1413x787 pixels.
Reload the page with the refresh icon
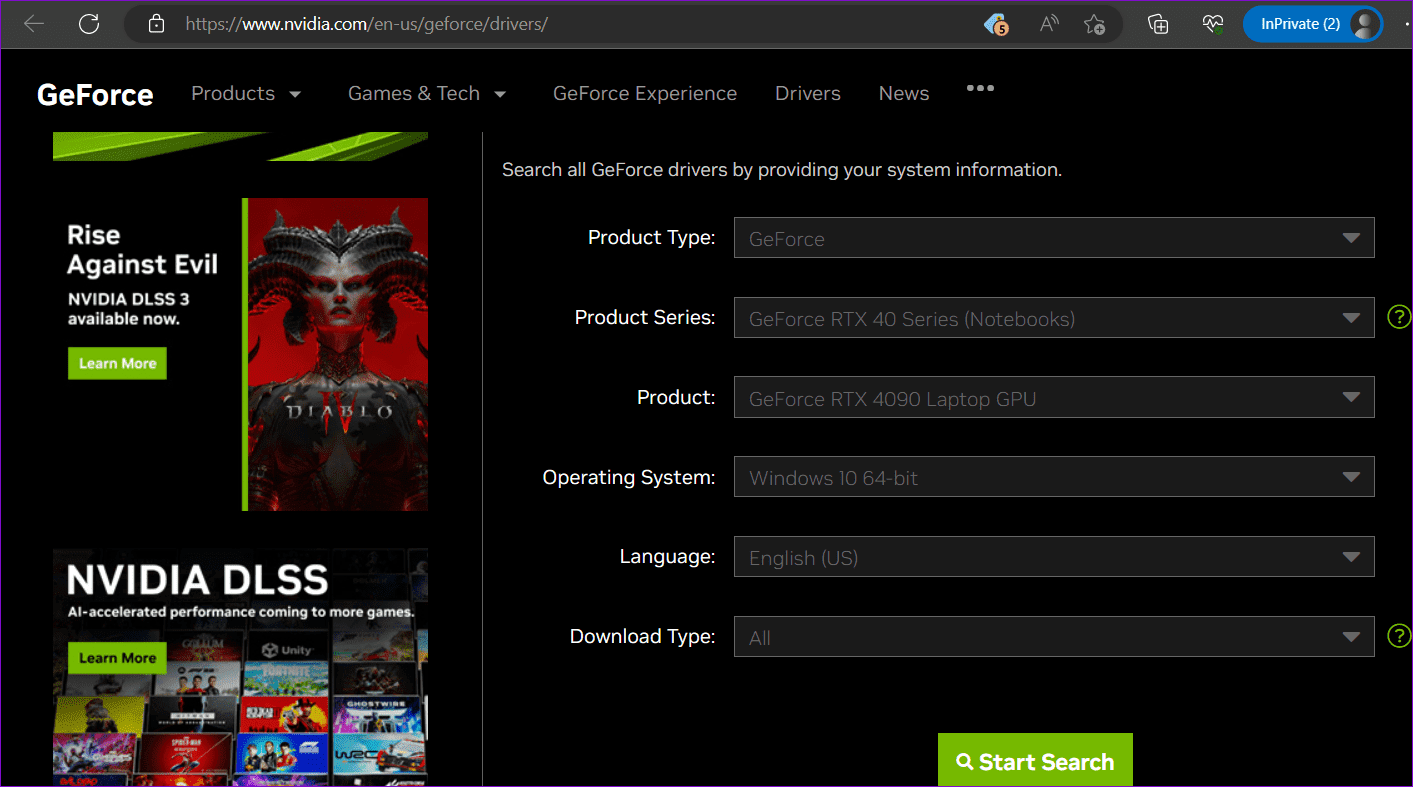click(89, 24)
